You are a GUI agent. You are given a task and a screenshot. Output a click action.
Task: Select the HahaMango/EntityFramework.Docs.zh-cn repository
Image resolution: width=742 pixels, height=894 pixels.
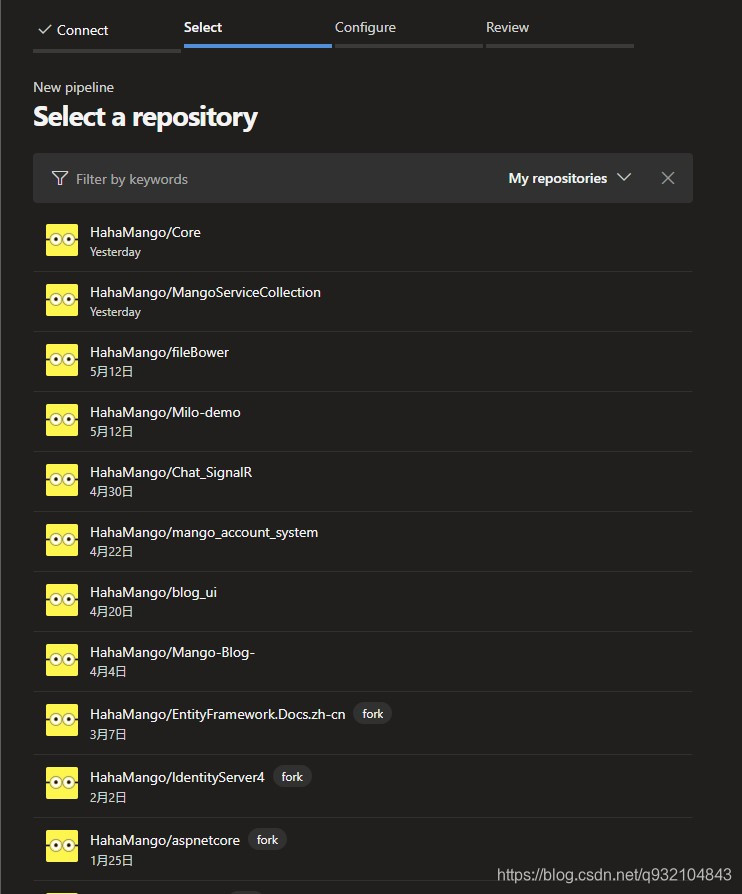363,723
